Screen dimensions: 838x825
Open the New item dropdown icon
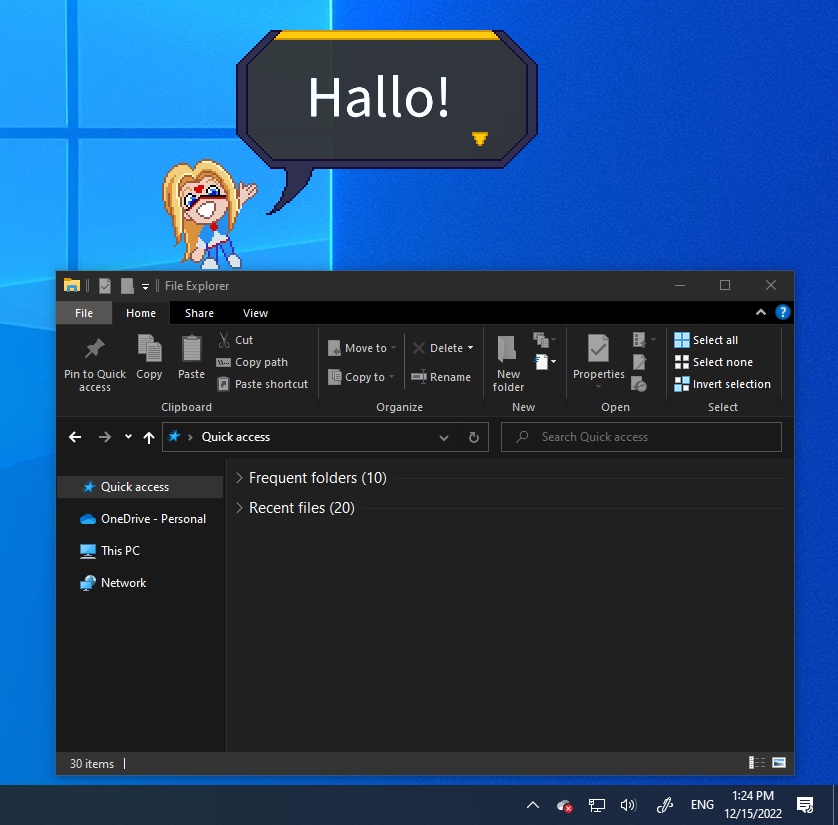(x=545, y=339)
